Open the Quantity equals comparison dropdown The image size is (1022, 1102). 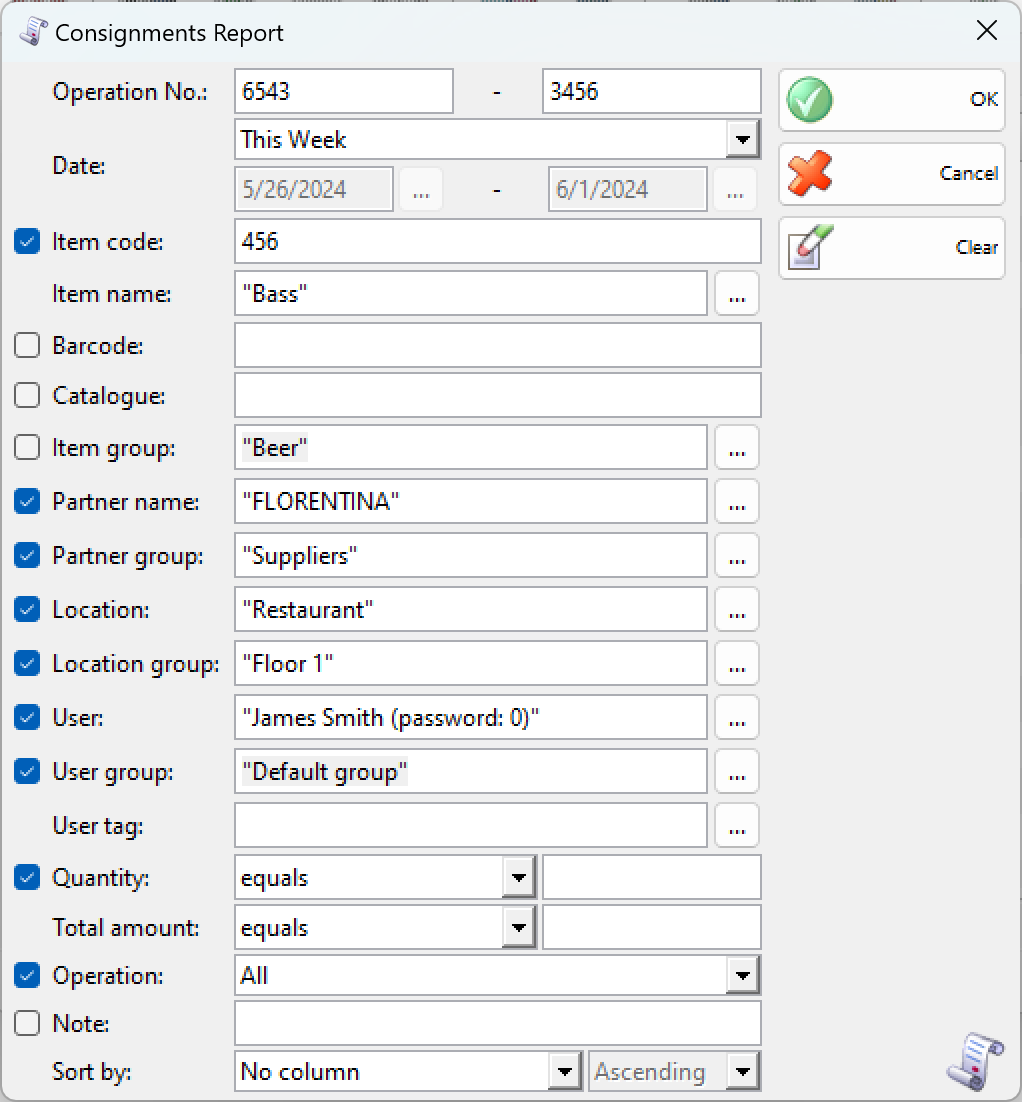pos(519,877)
